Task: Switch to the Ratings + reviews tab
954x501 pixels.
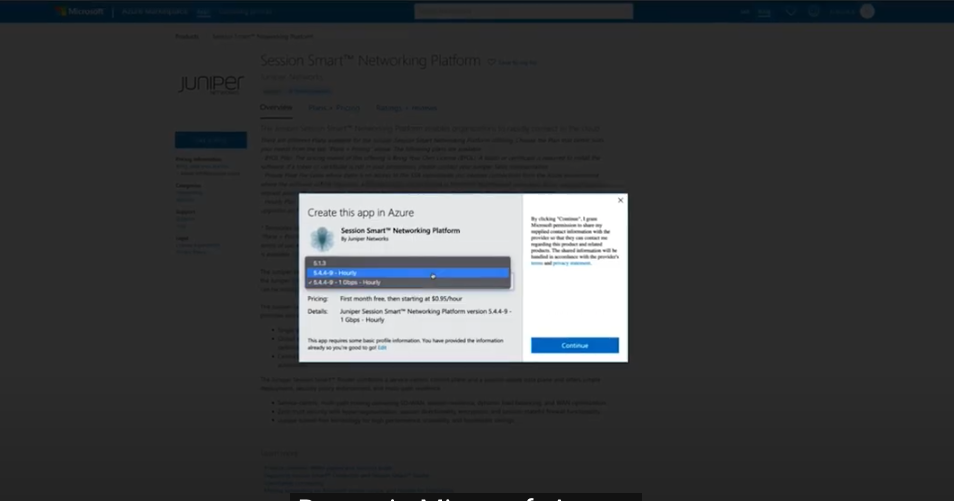Action: (x=406, y=108)
